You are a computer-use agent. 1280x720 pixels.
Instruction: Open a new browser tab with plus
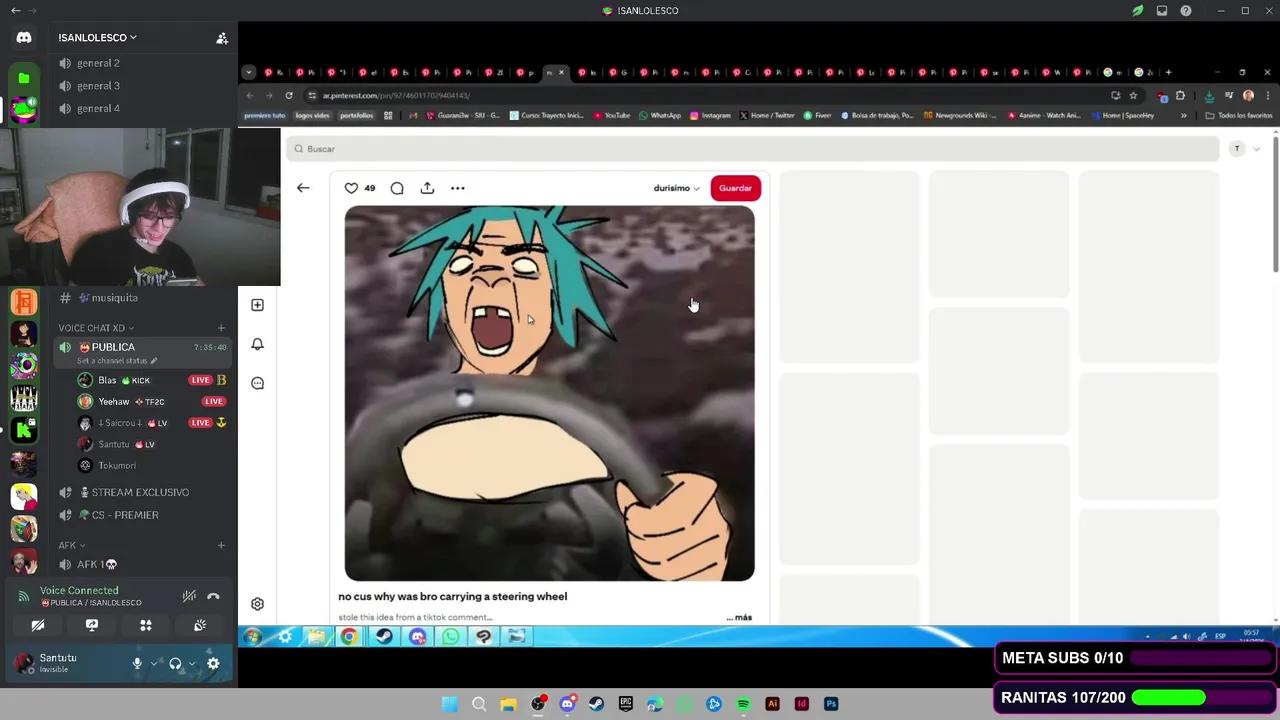(x=1168, y=72)
